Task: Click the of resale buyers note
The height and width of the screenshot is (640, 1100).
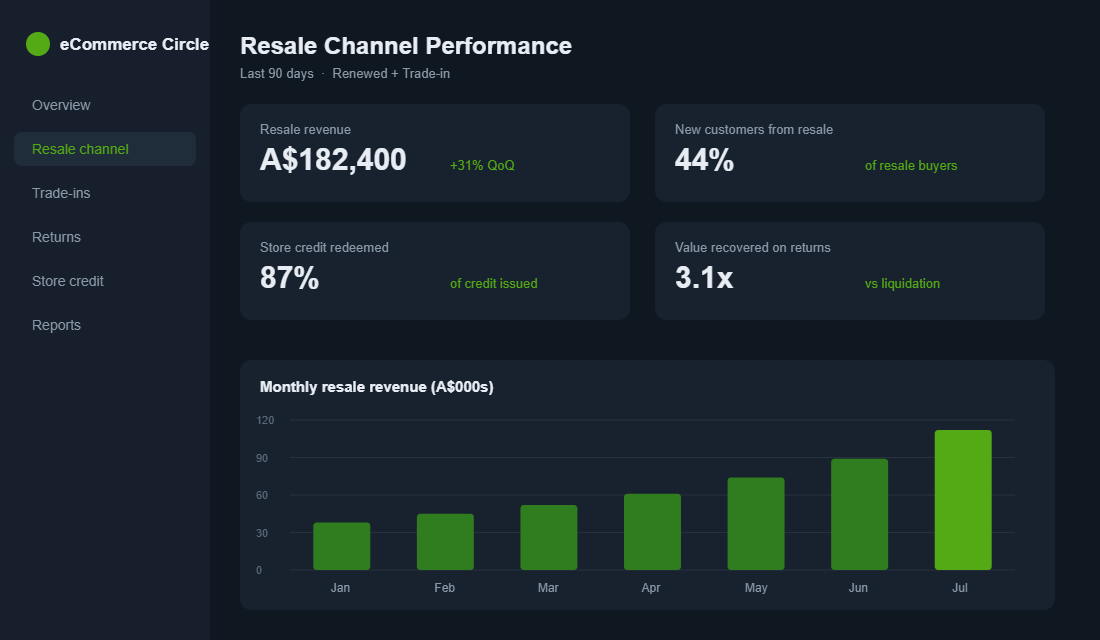Action: 911,166
